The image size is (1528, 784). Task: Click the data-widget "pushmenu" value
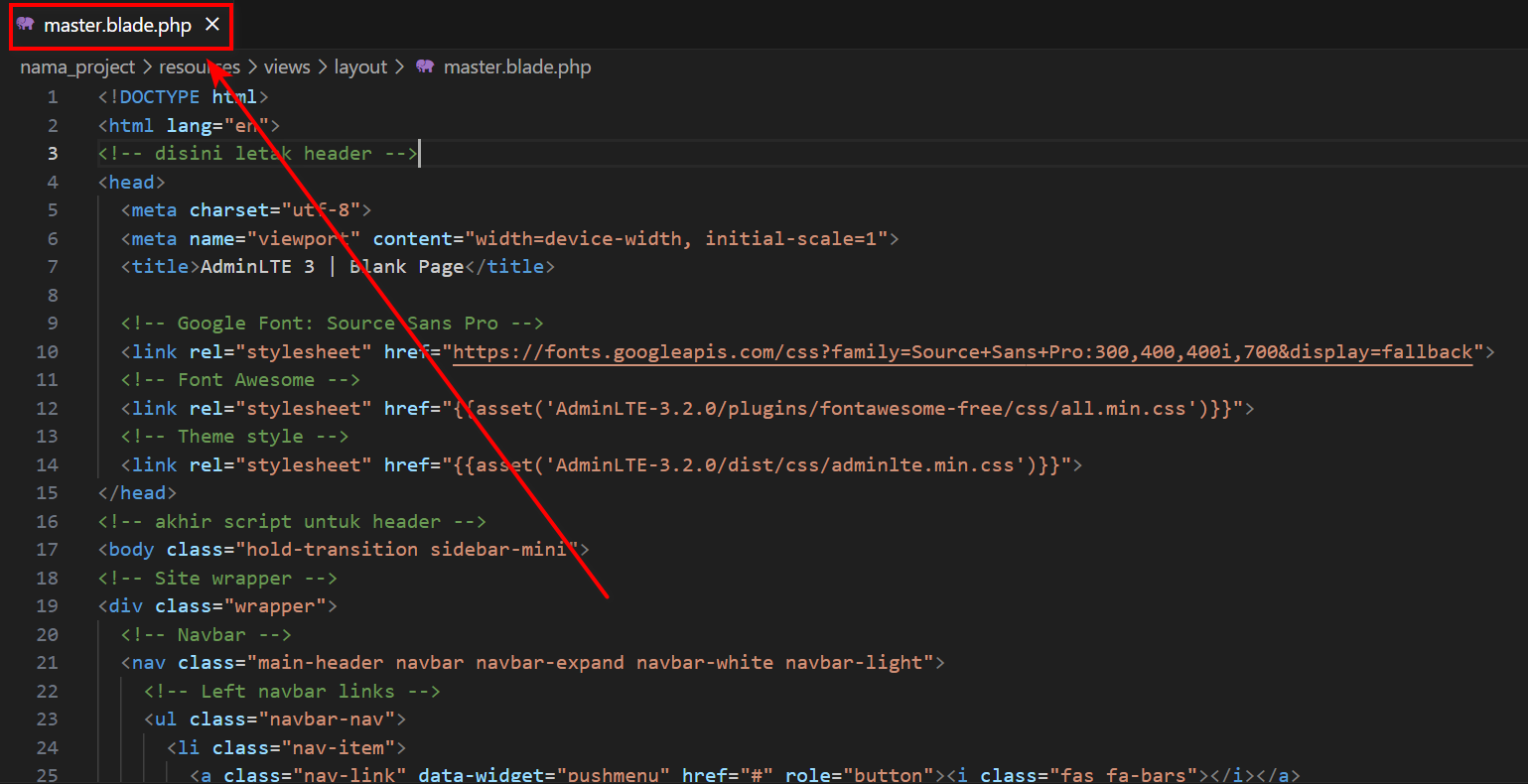pyautogui.click(x=614, y=775)
